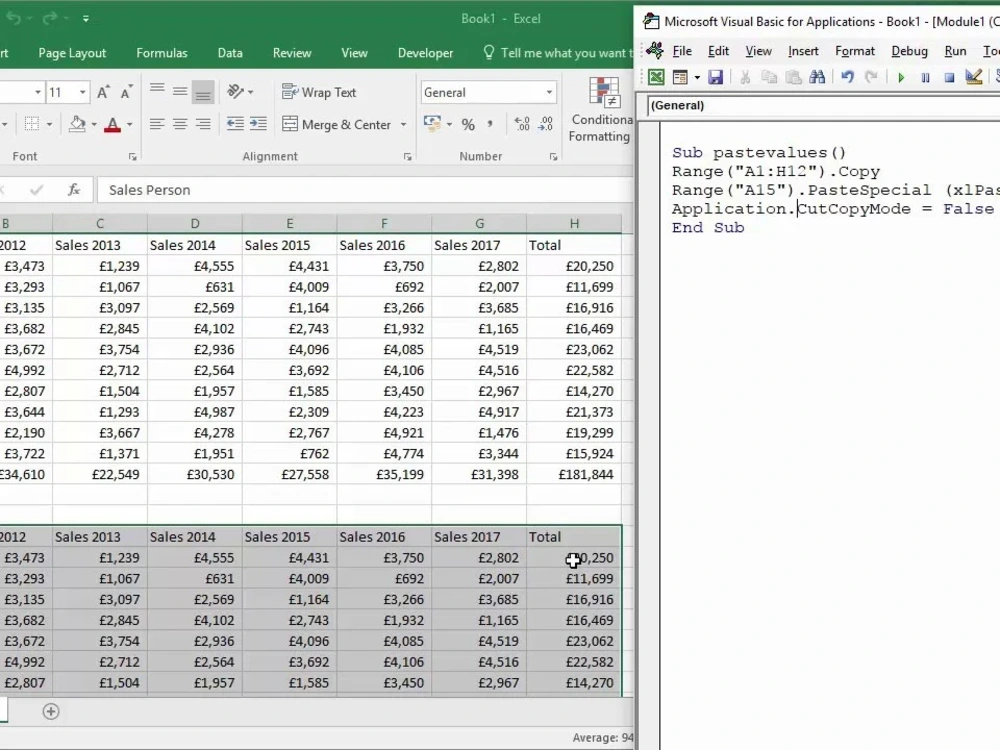Click View Microsoft Excel icon in VBA toolbar
Viewport: 1000px width, 750px height.
point(656,78)
